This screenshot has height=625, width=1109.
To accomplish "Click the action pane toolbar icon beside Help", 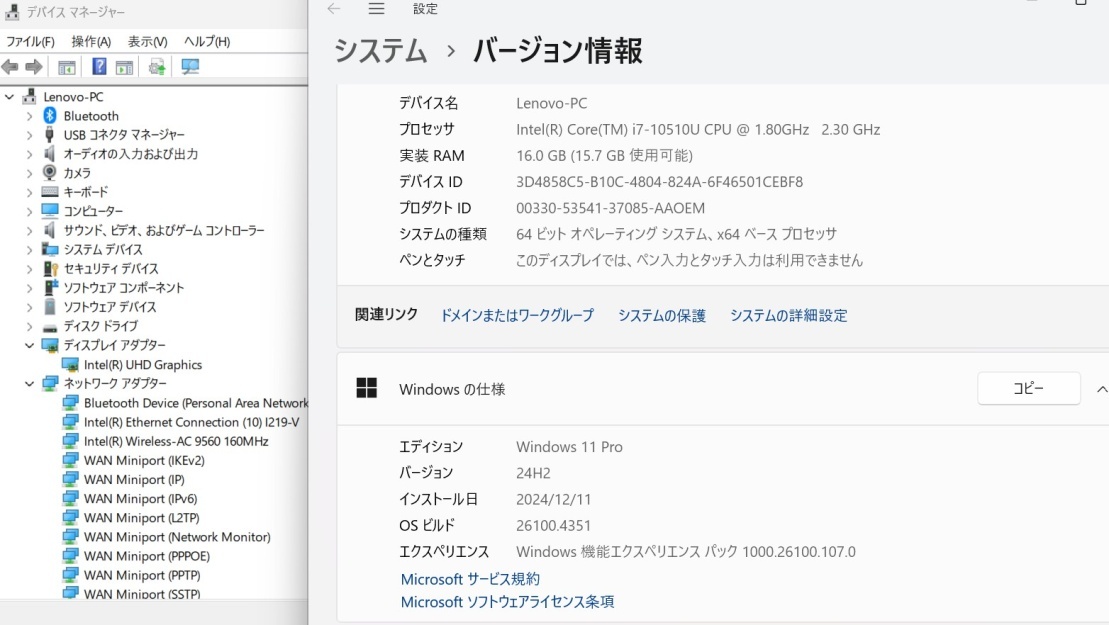I will (x=124, y=67).
